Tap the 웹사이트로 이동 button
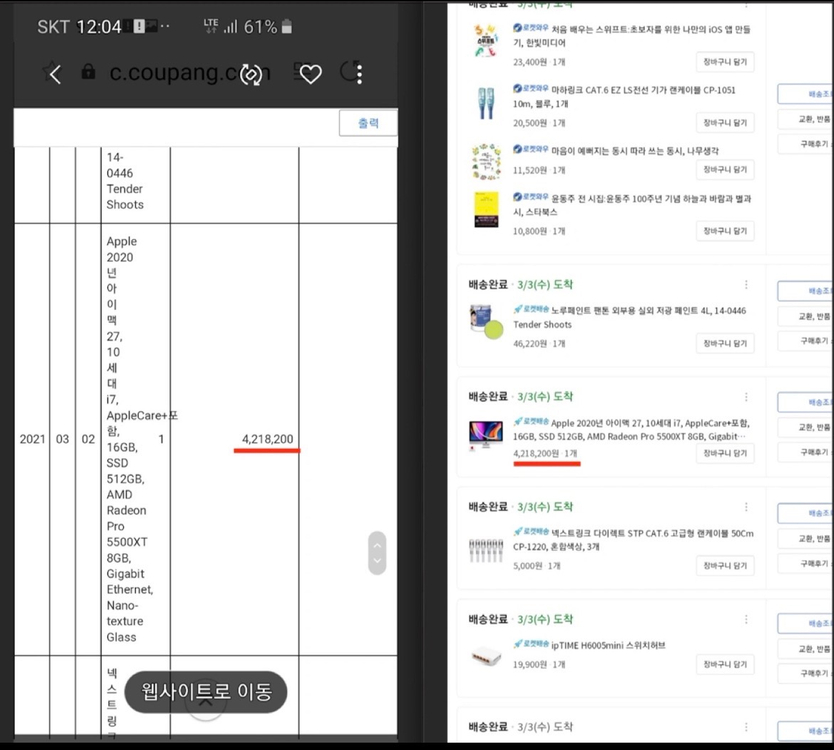 [203, 691]
